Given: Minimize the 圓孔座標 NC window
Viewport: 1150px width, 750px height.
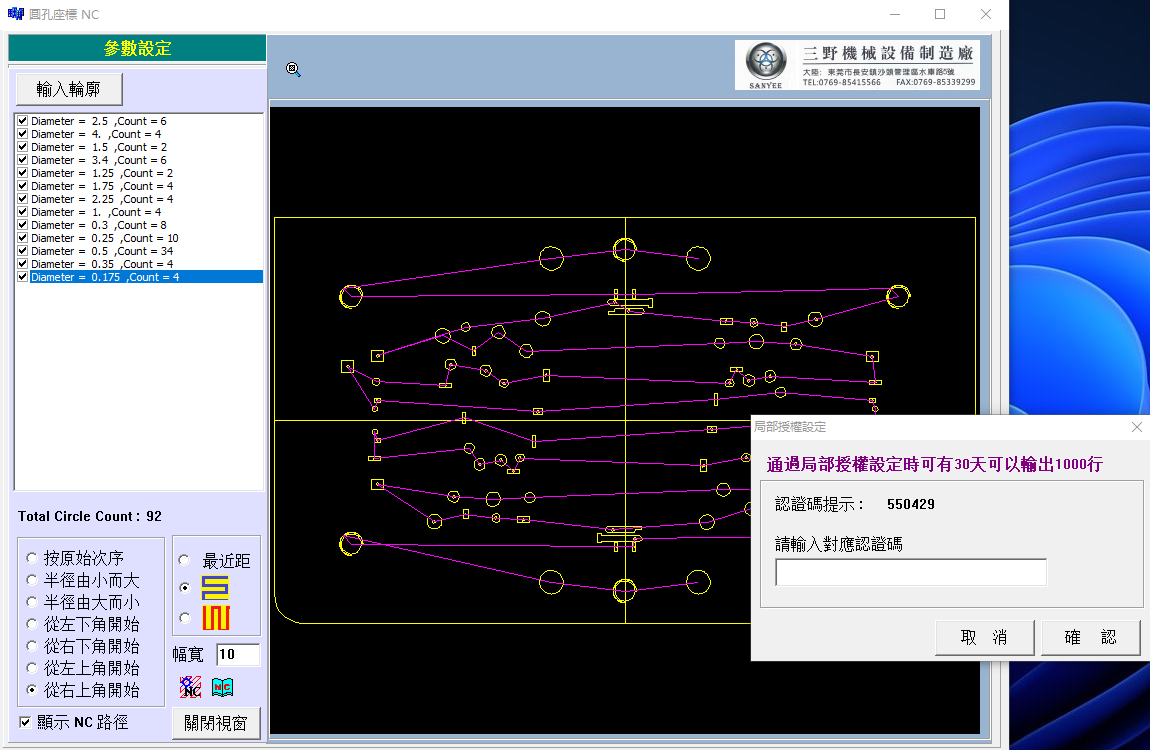Looking at the screenshot, I should 896,14.
